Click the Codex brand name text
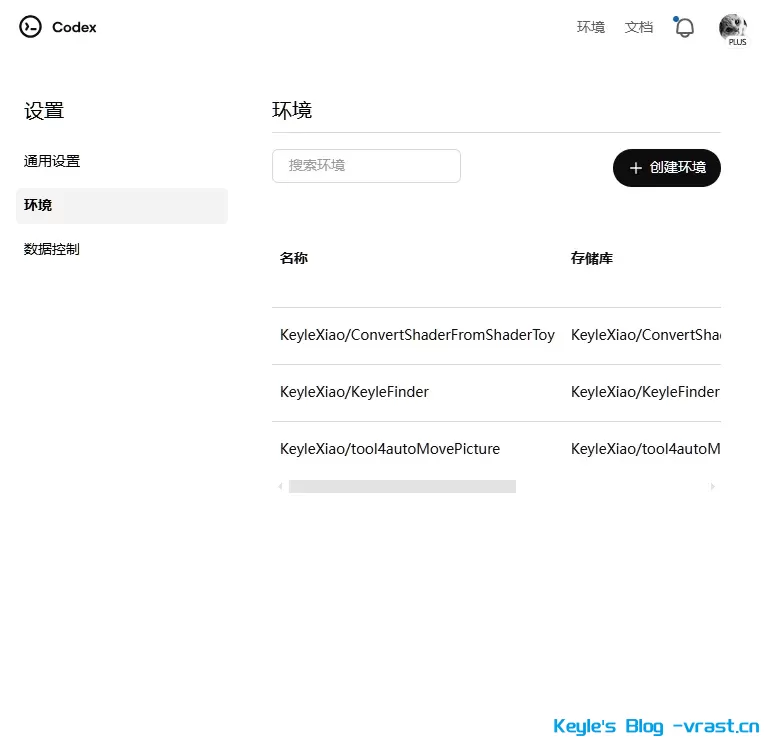 pos(74,27)
